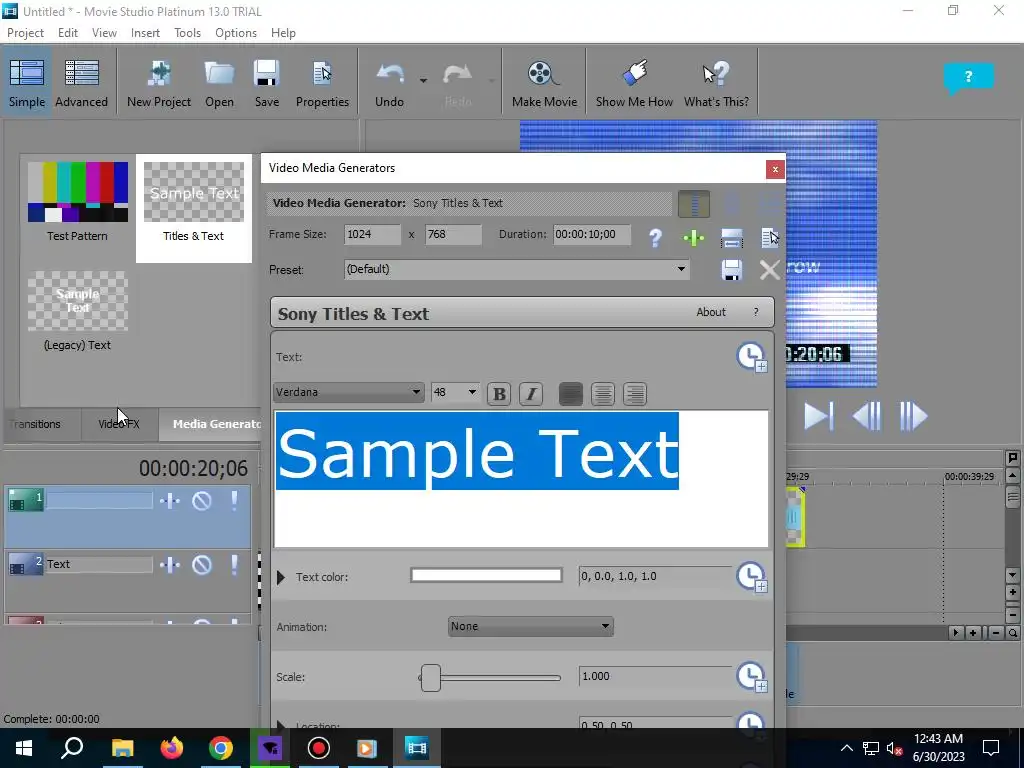
Task: Animate the Scale parameter clock icon
Action: tap(751, 677)
